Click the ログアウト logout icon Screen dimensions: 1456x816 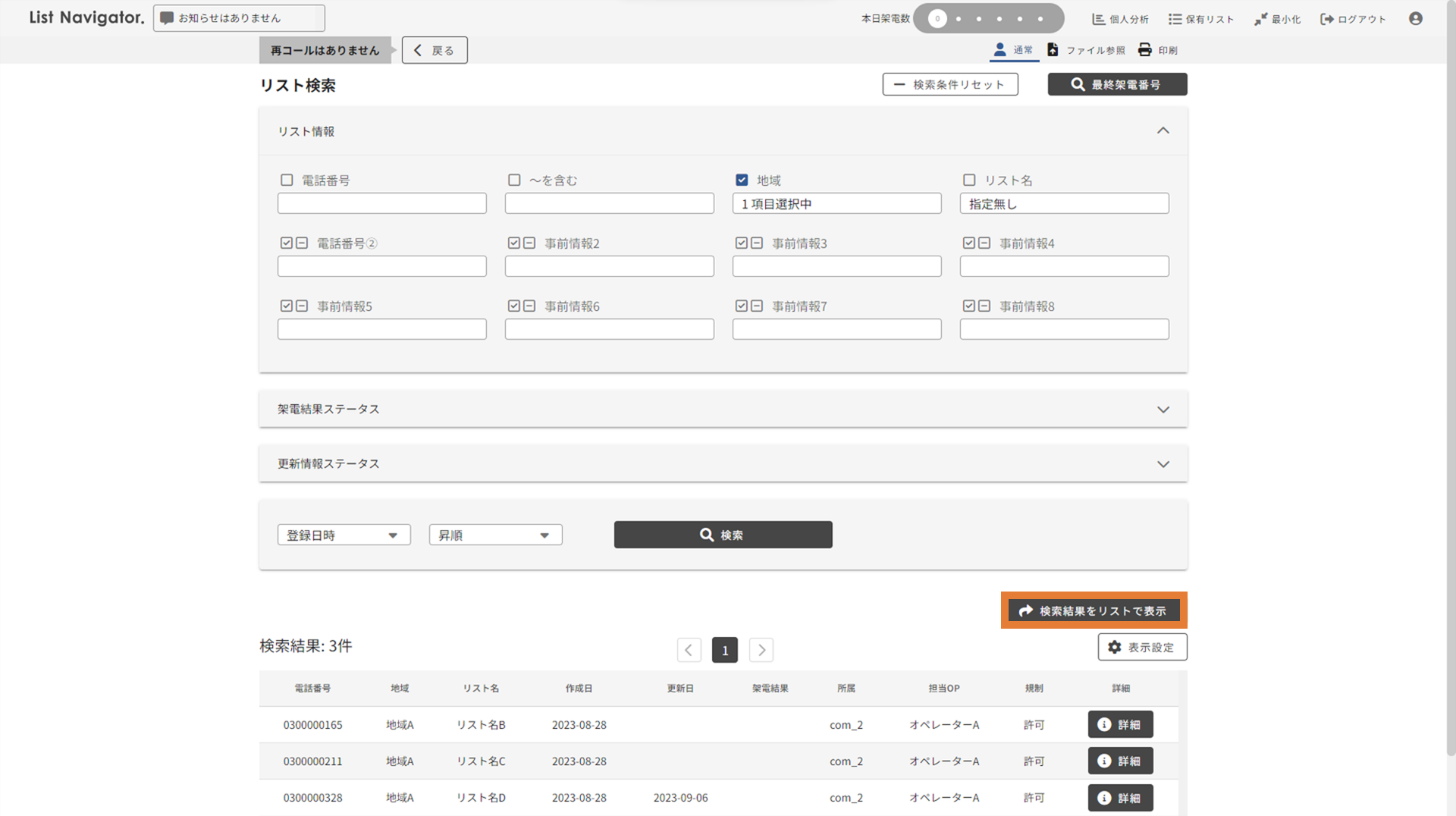click(1327, 19)
